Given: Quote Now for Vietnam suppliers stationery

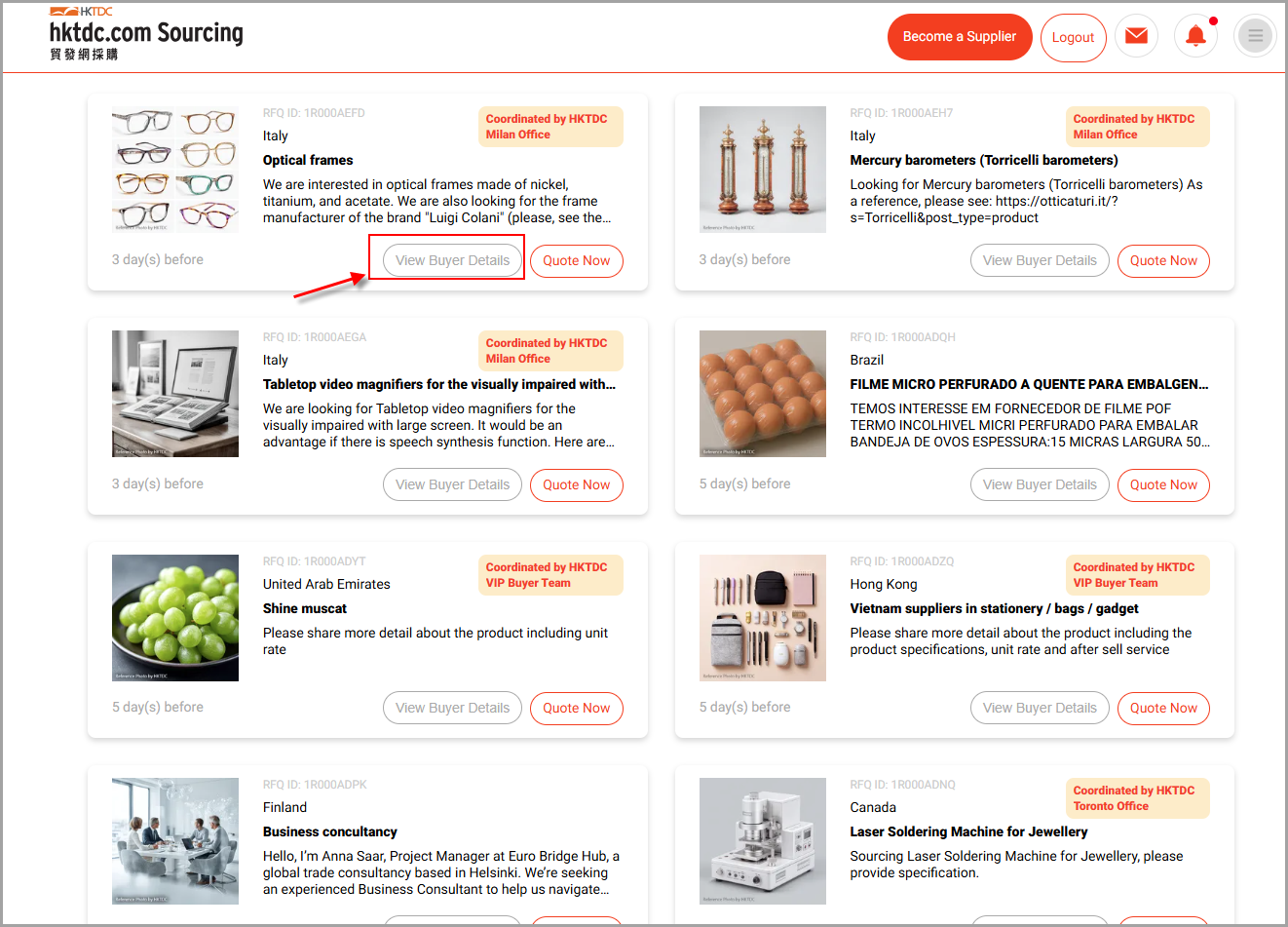Looking at the screenshot, I should click(1163, 708).
